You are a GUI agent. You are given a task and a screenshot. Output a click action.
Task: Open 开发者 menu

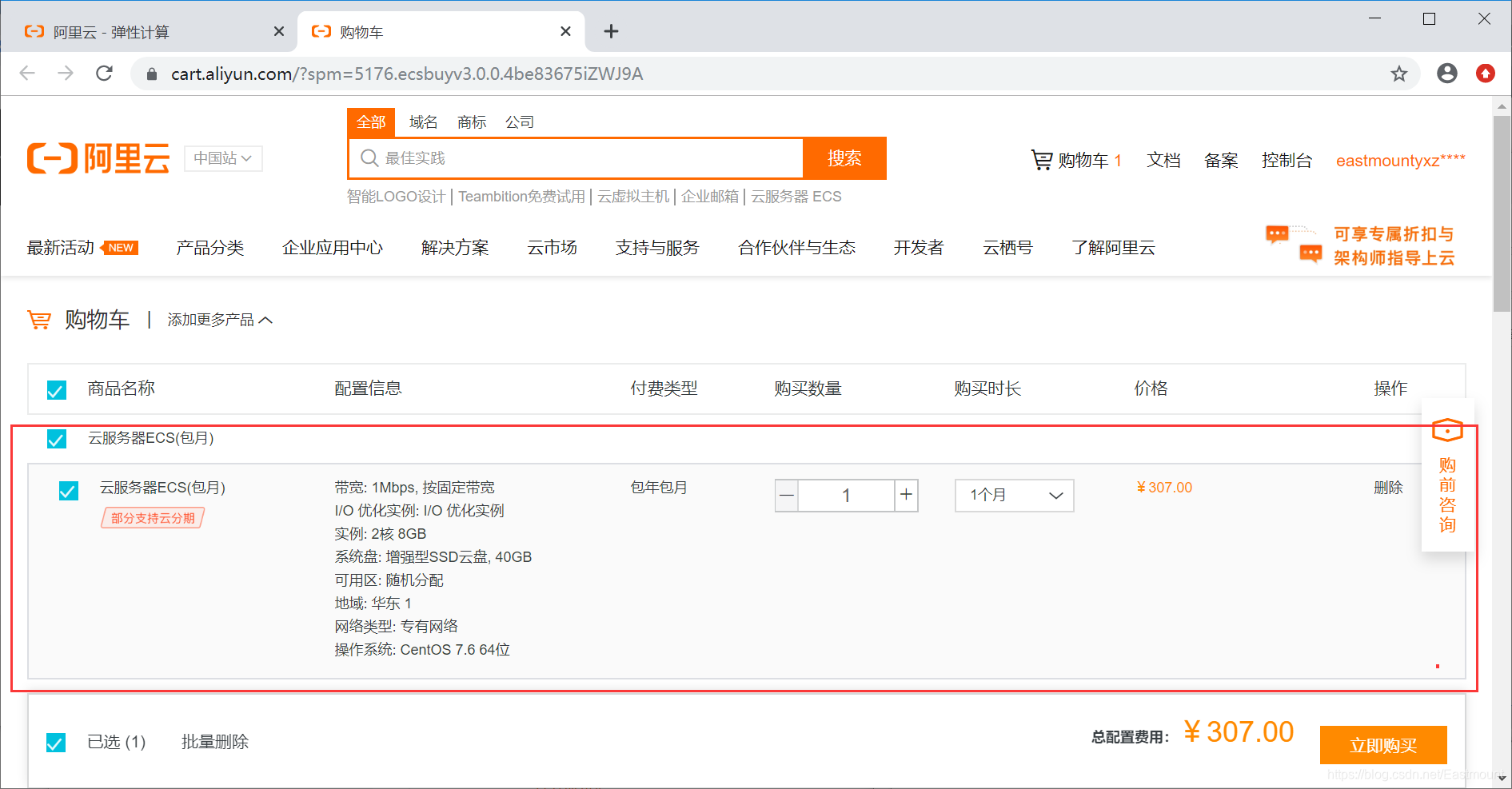click(919, 248)
